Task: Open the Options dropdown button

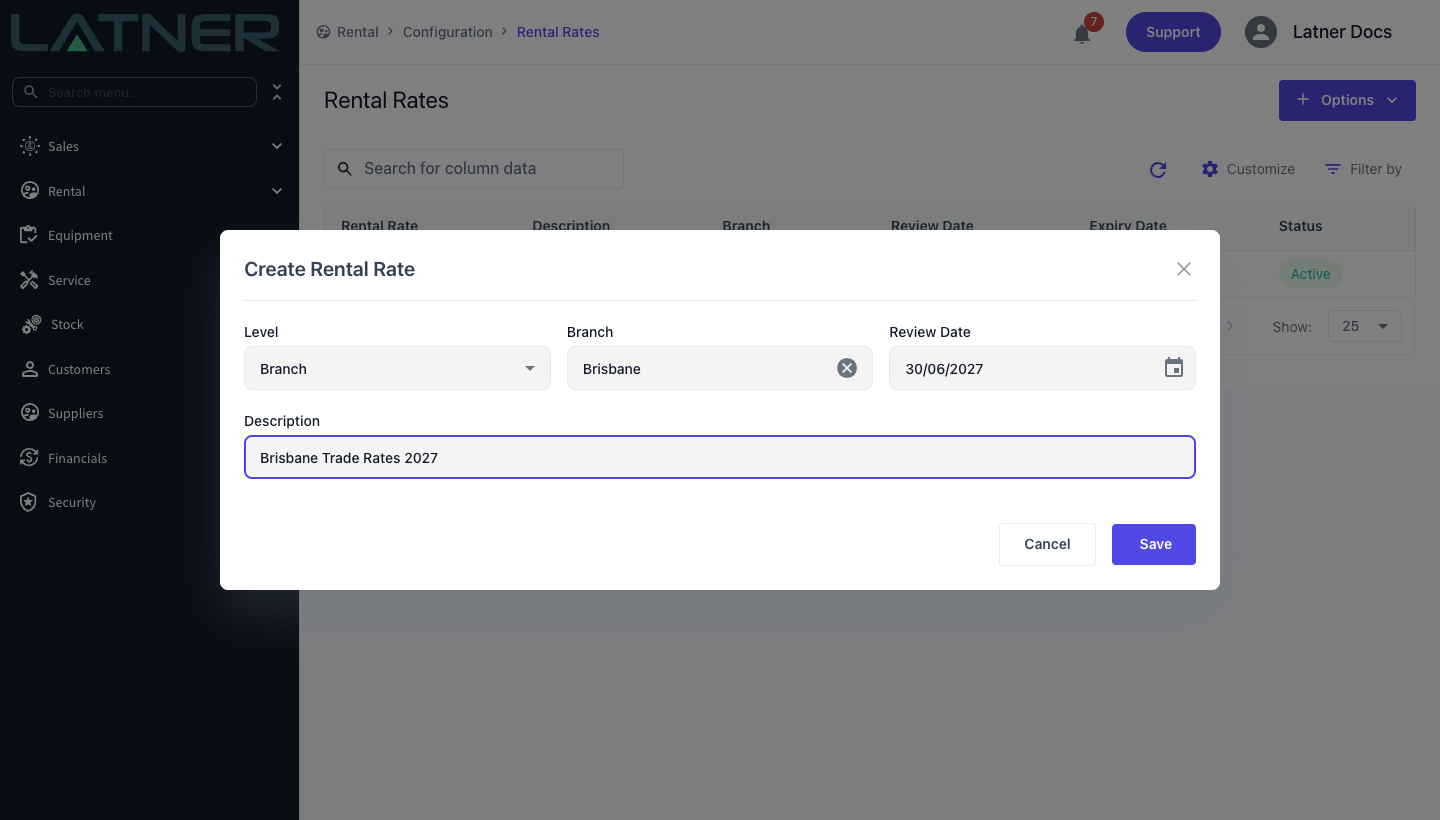Action: [x=1347, y=100]
